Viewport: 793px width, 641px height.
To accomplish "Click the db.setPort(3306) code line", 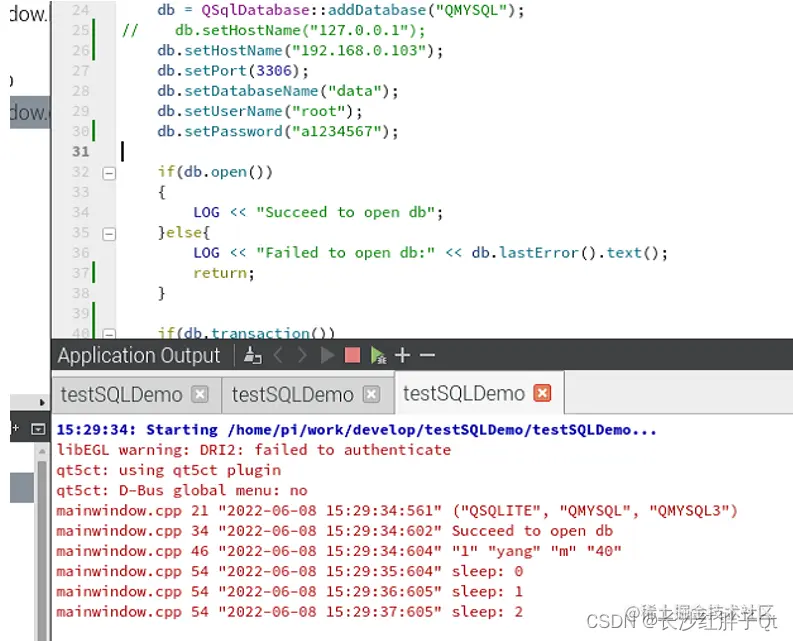I will pos(233,71).
